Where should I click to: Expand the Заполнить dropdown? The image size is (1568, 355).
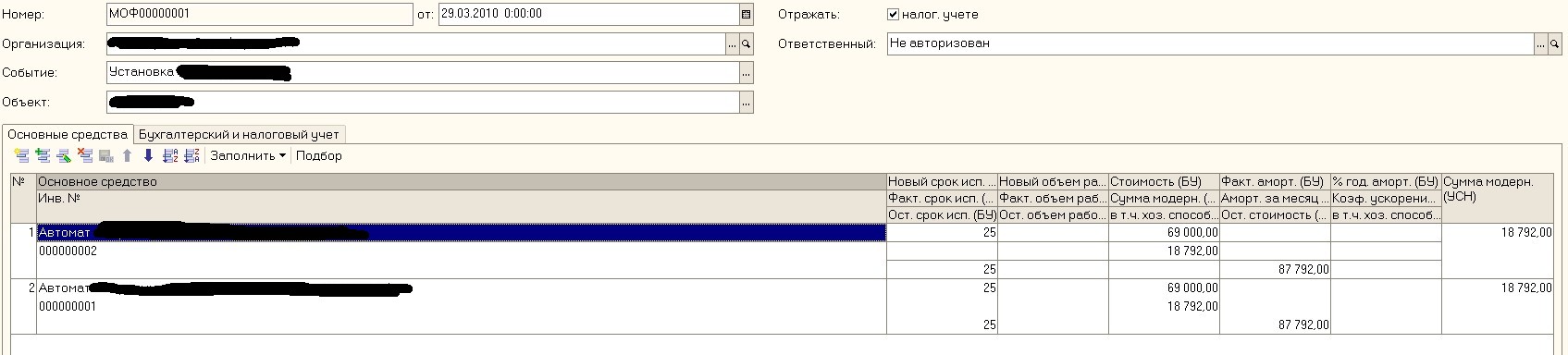(x=248, y=155)
